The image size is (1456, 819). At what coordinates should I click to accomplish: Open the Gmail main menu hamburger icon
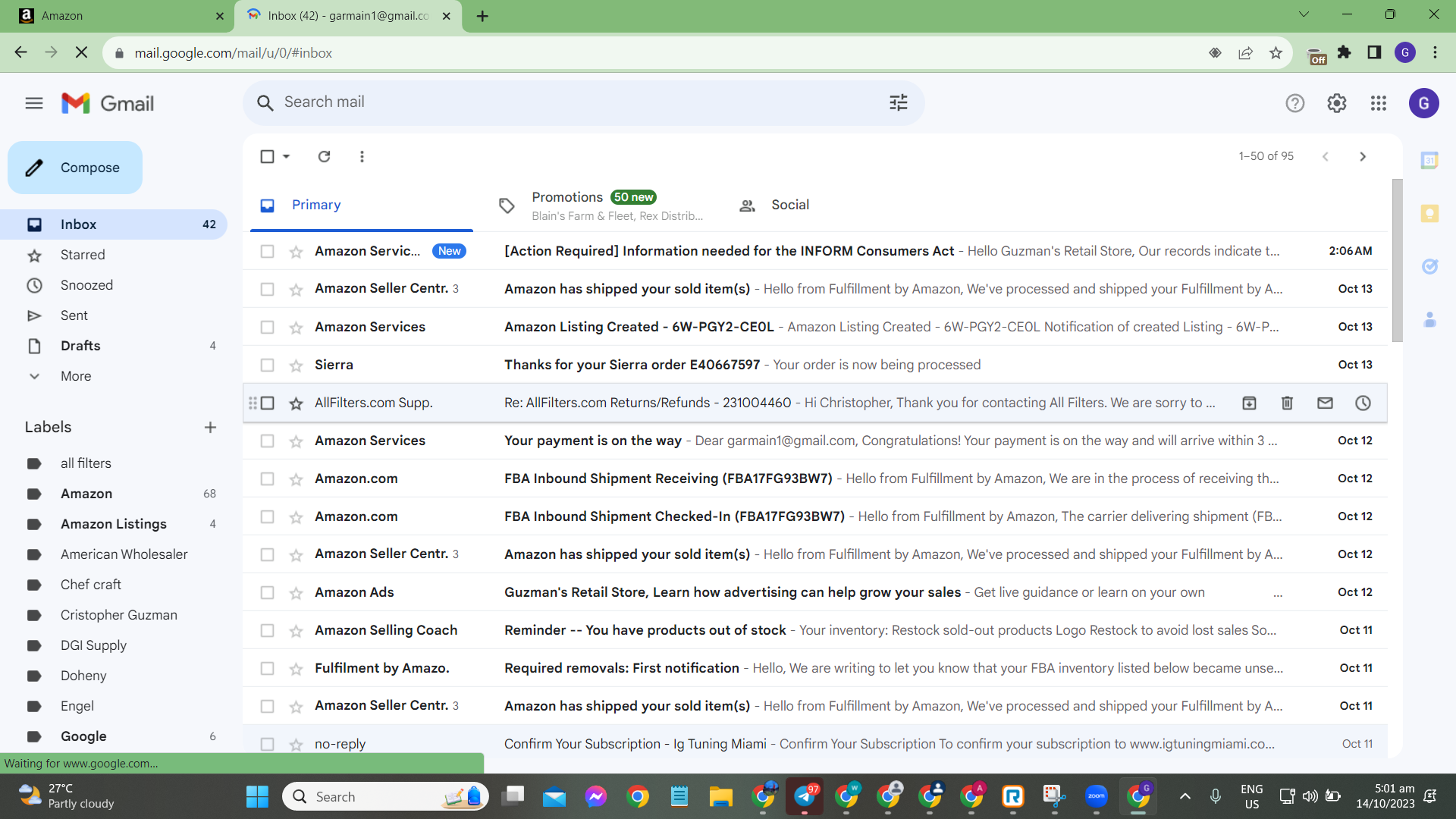[x=34, y=103]
